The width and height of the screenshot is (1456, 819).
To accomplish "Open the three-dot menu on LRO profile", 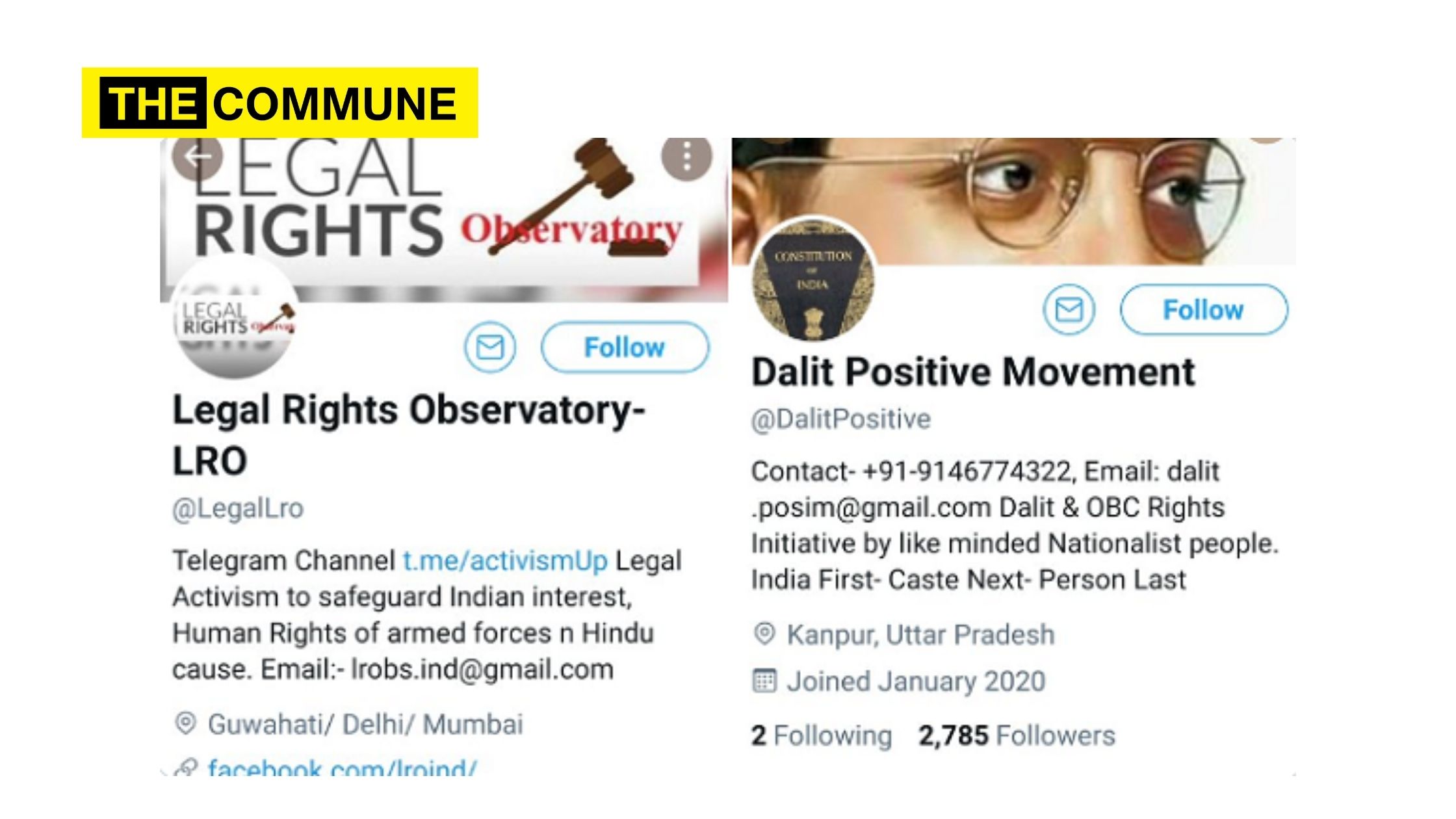I will (687, 156).
